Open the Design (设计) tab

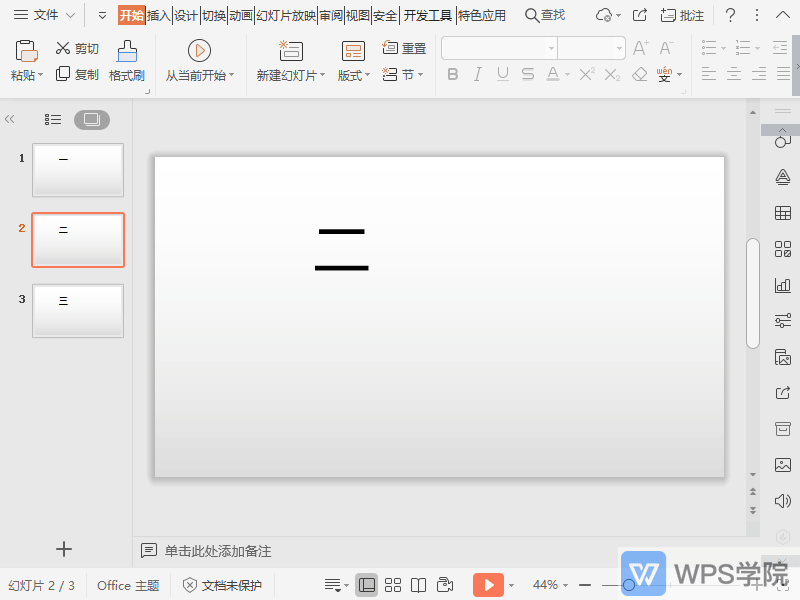(x=186, y=15)
